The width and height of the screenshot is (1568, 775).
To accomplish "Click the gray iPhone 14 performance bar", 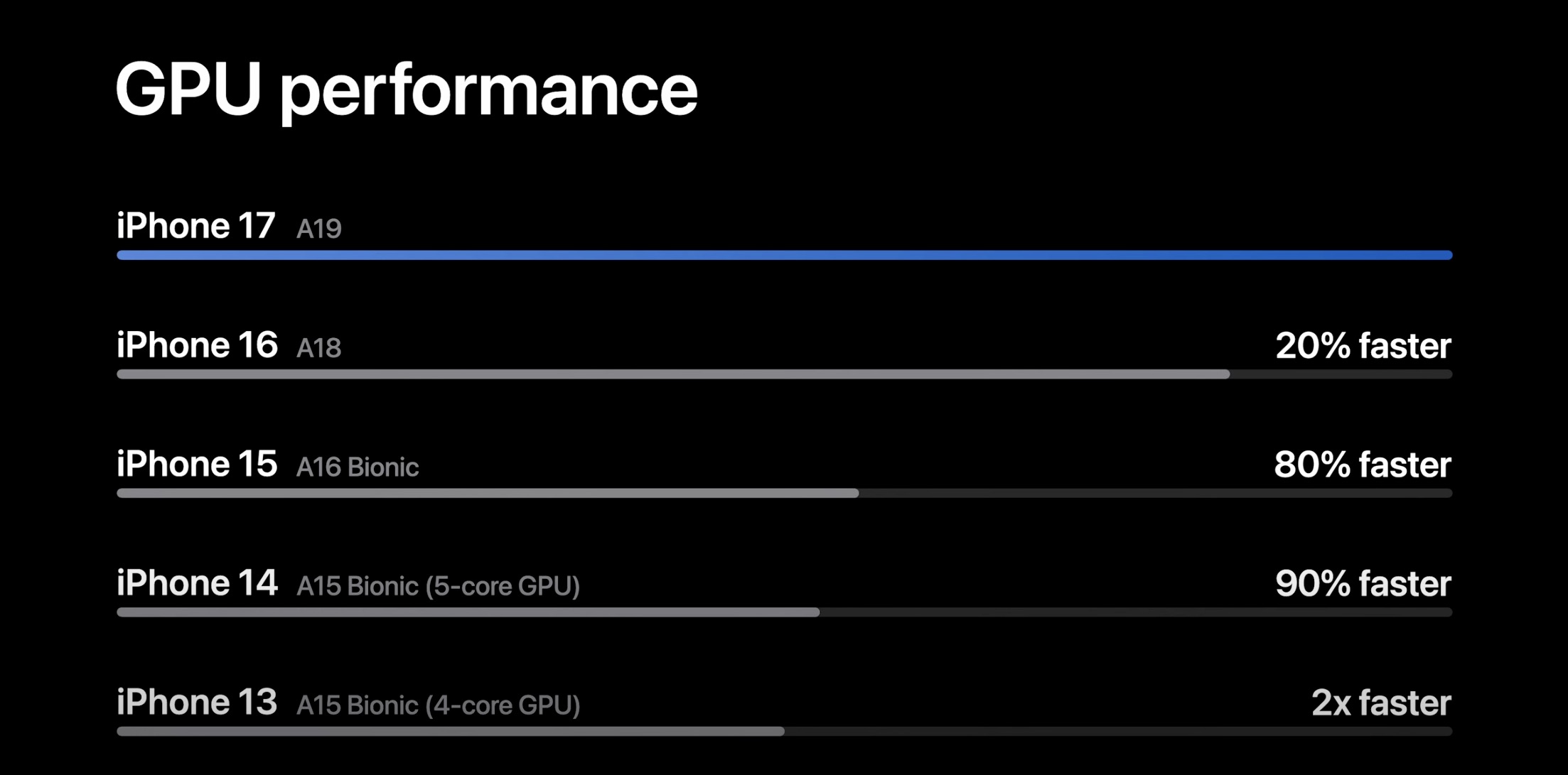I will (x=468, y=612).
